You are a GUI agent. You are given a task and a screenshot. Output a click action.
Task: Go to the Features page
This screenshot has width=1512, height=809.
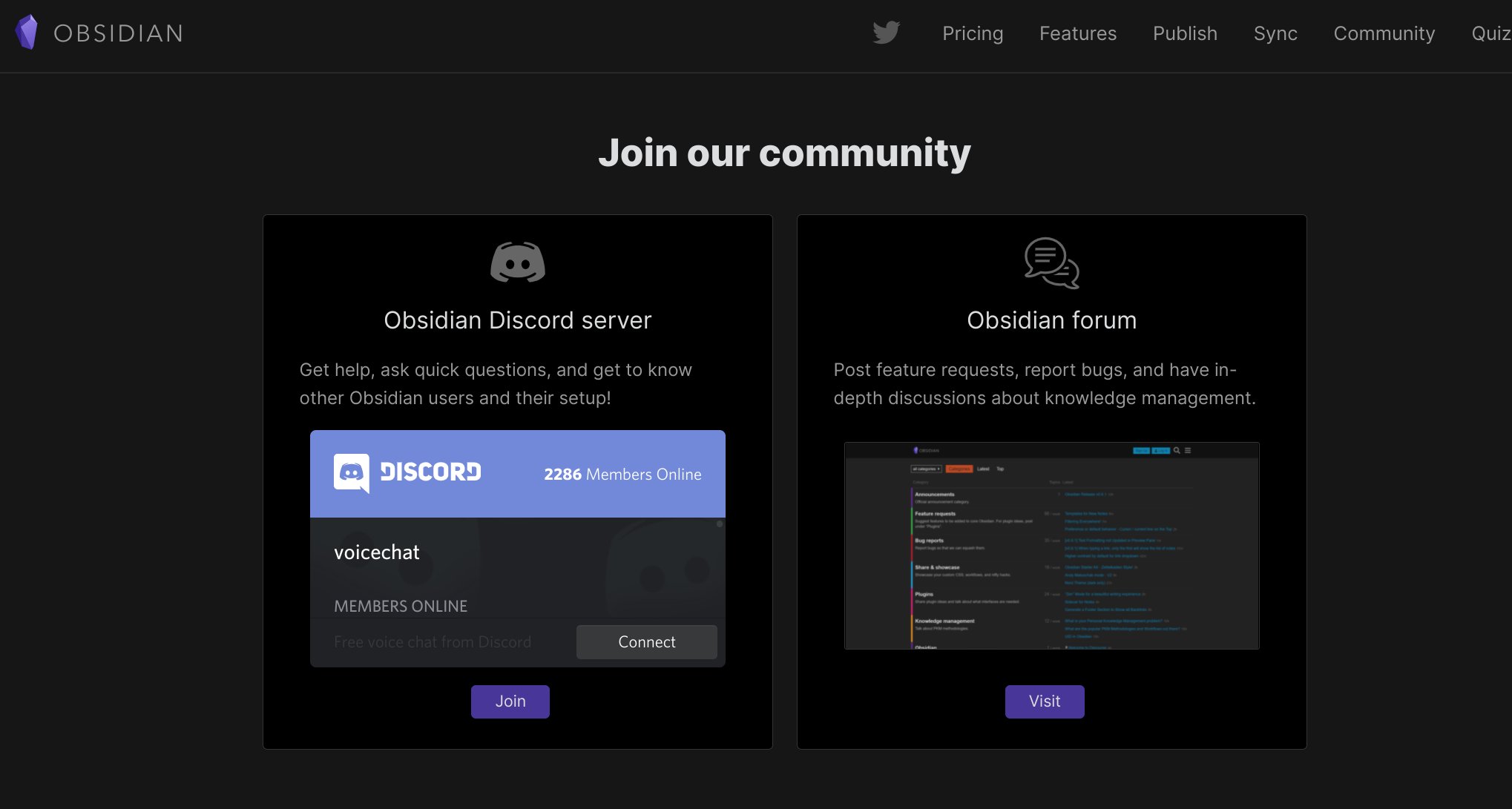pos(1077,33)
